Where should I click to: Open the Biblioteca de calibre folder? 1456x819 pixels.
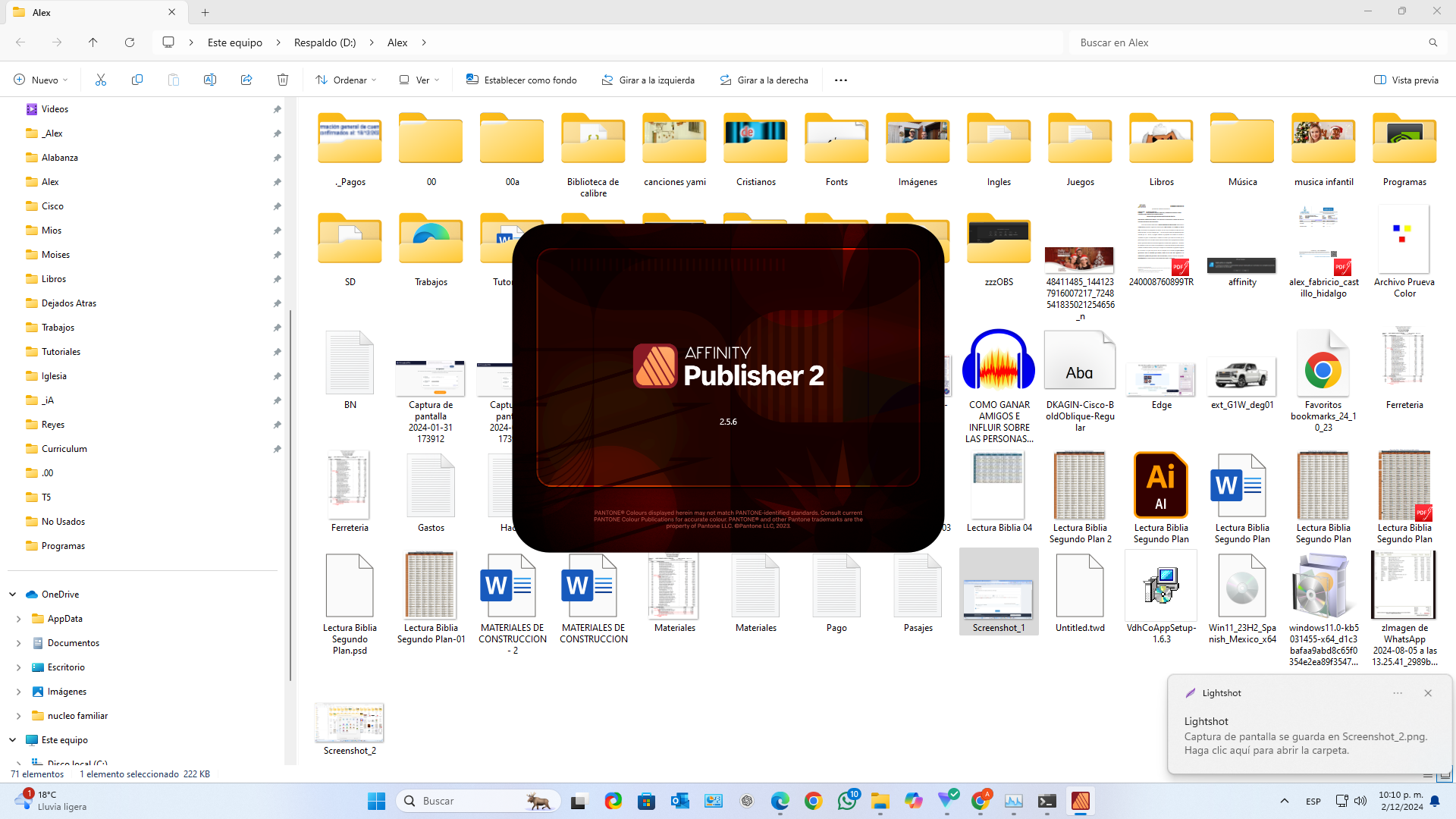593,154
